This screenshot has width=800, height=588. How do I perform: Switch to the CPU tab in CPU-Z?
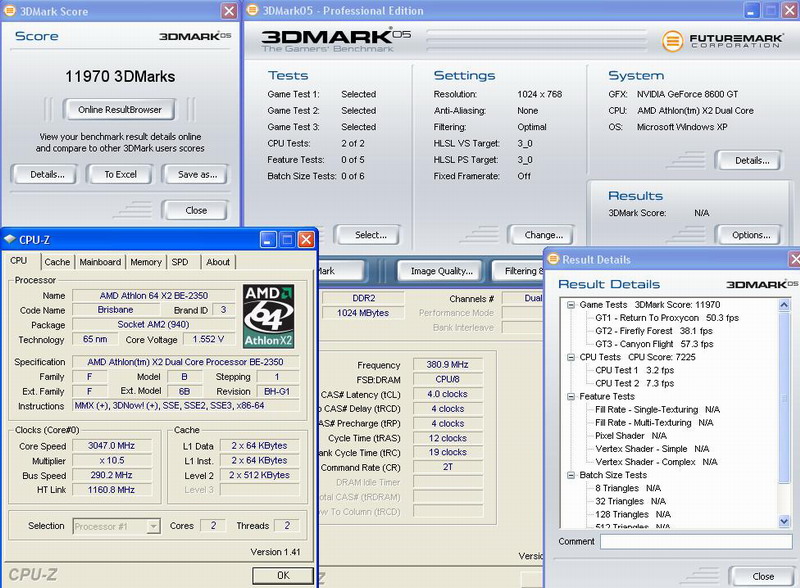click(19, 261)
